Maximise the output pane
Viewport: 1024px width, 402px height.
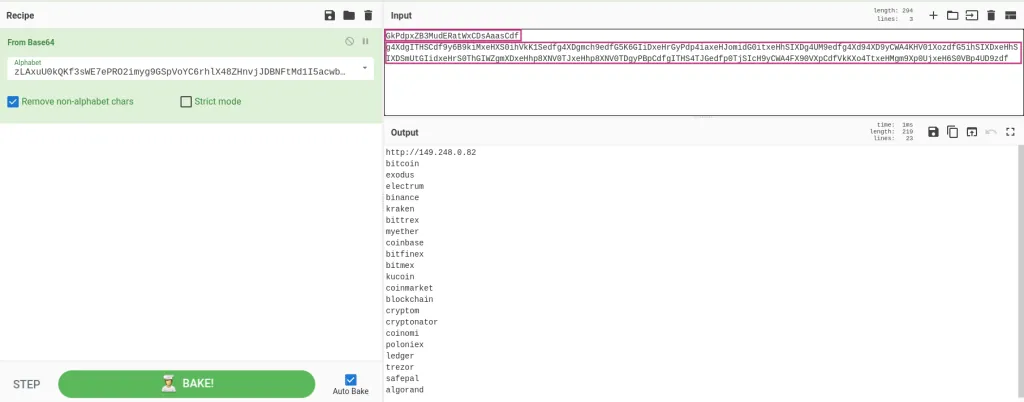(x=1010, y=132)
